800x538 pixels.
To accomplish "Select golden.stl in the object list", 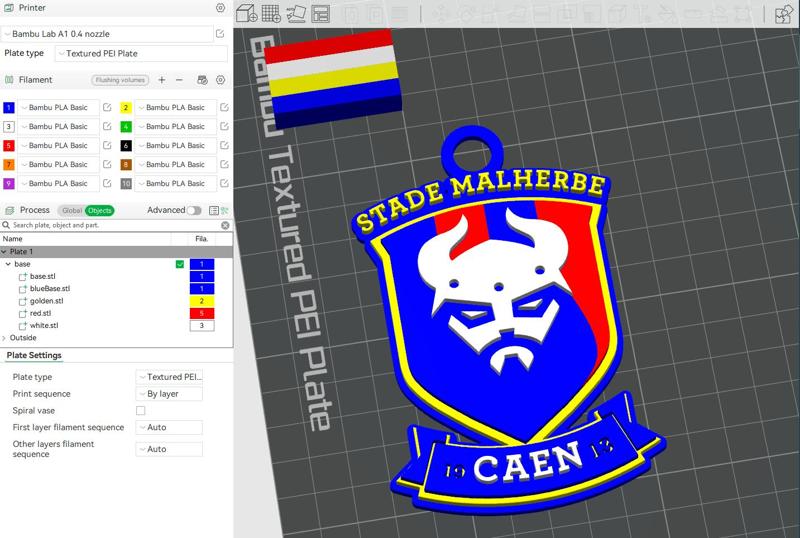I will 46,301.
